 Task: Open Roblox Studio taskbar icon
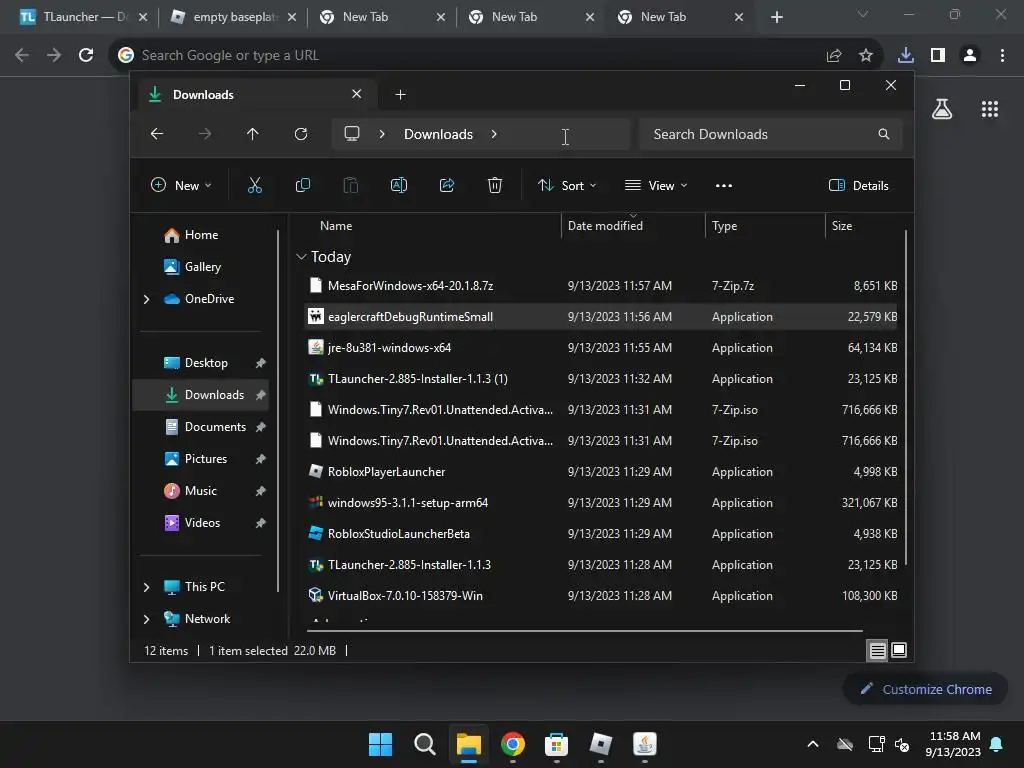point(601,744)
